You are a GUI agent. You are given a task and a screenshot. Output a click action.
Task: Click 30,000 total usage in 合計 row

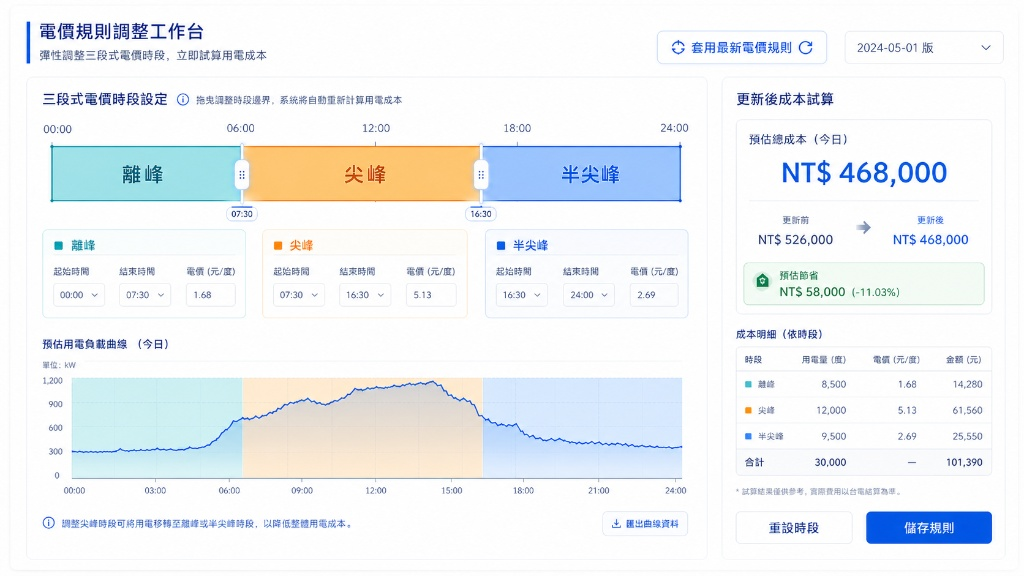point(830,462)
